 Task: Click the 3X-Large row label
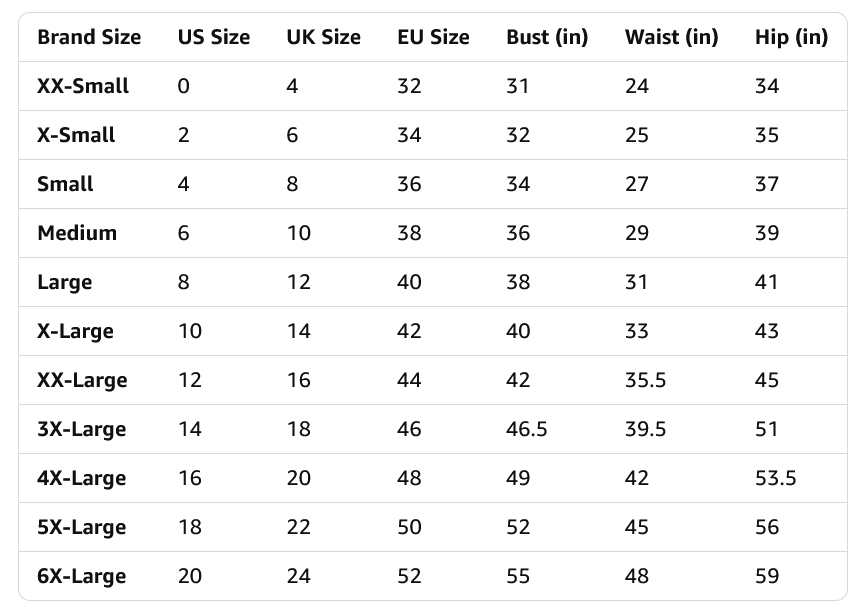tap(82, 429)
